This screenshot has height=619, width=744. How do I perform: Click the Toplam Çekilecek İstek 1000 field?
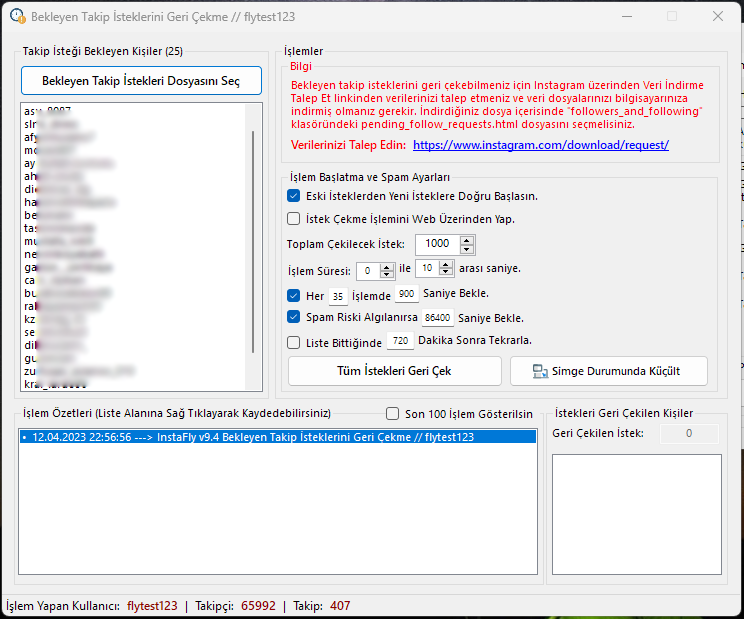click(x=437, y=244)
